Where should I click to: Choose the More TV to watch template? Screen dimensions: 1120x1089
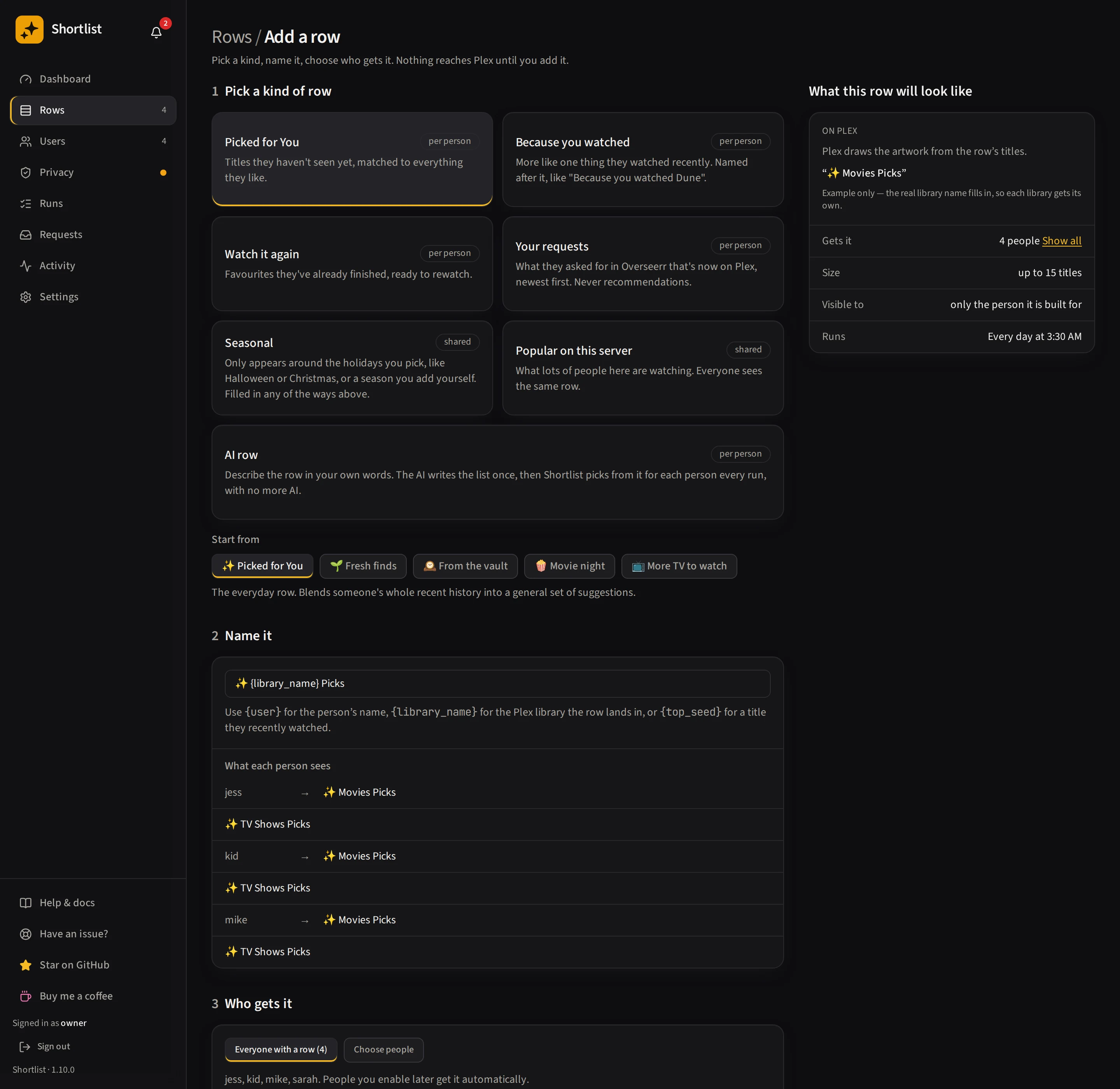point(679,566)
